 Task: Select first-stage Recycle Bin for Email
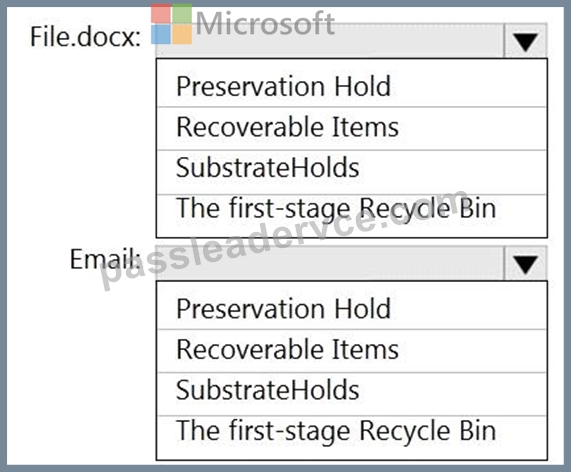tap(351, 437)
